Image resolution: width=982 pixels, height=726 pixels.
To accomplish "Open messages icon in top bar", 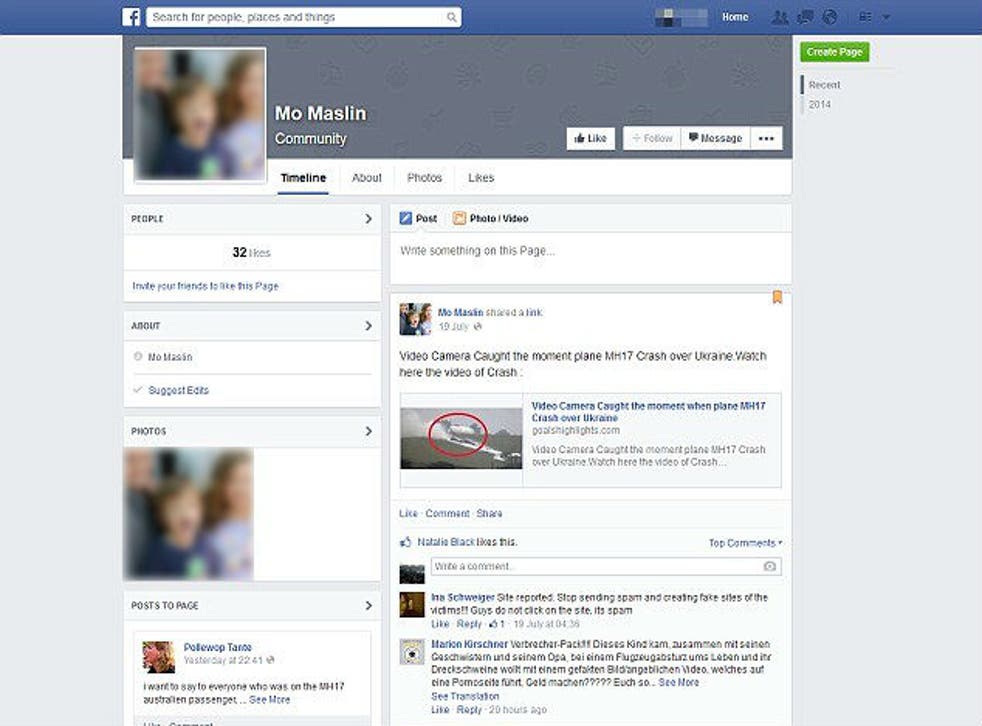I will [805, 17].
